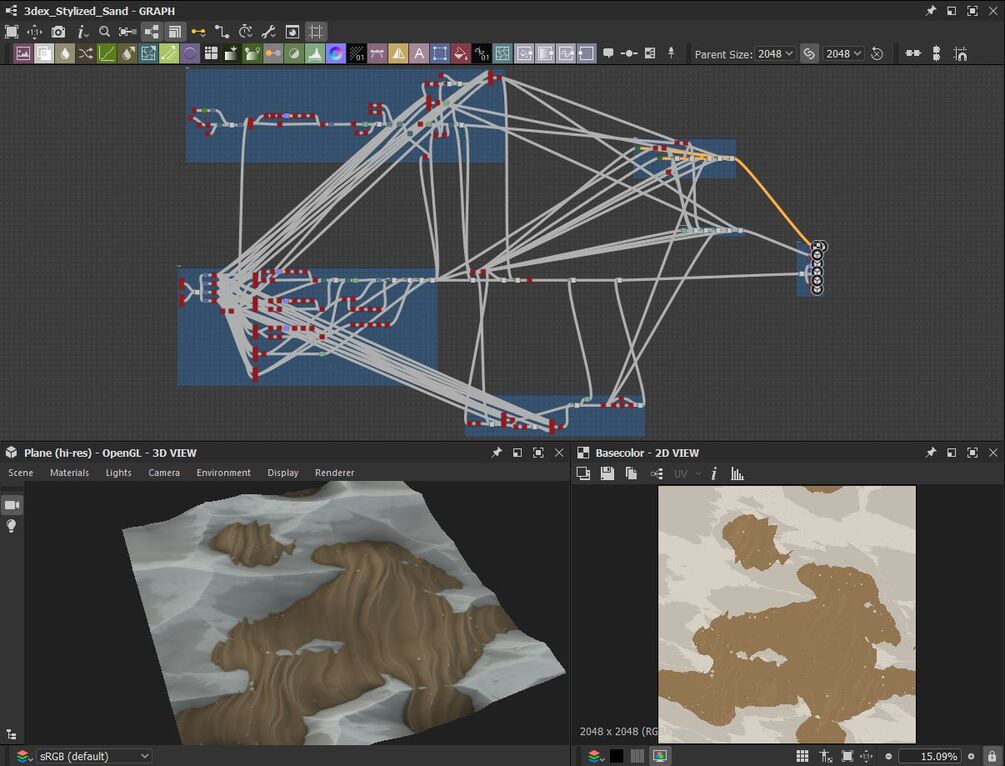This screenshot has height=766, width=1005.
Task: Open the Parent Size width dropdown
Action: click(776, 54)
